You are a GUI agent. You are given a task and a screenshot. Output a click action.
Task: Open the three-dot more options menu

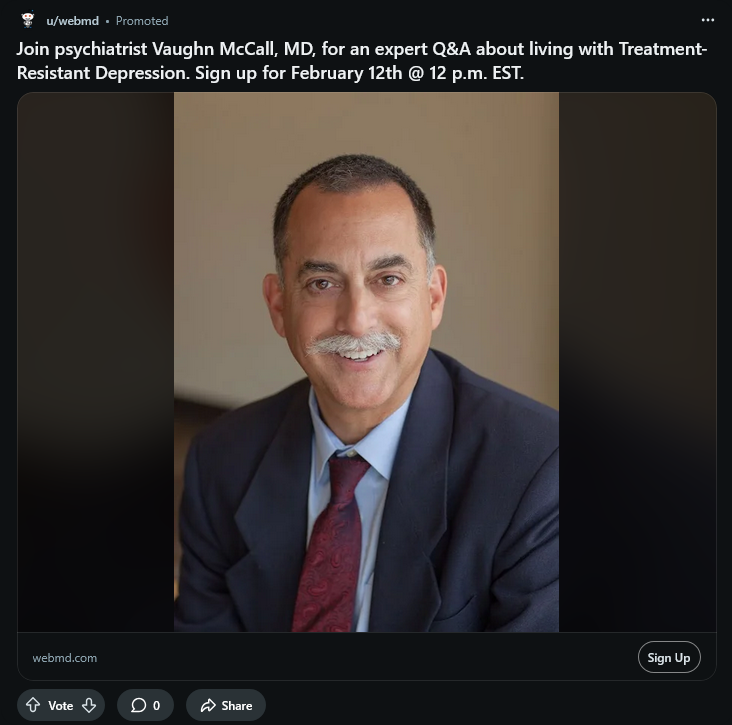click(708, 20)
